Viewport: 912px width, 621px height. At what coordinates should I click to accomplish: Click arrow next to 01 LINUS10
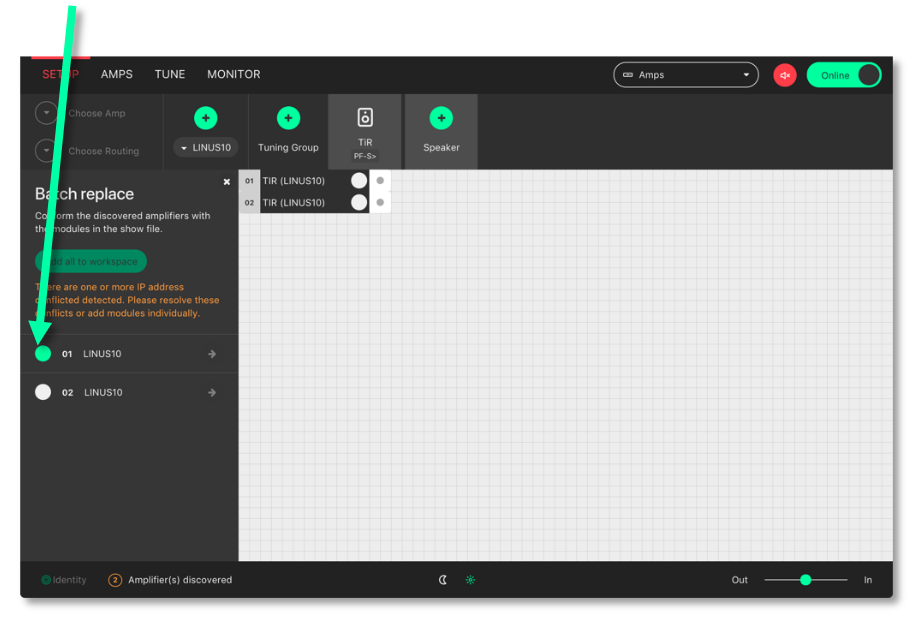point(212,354)
